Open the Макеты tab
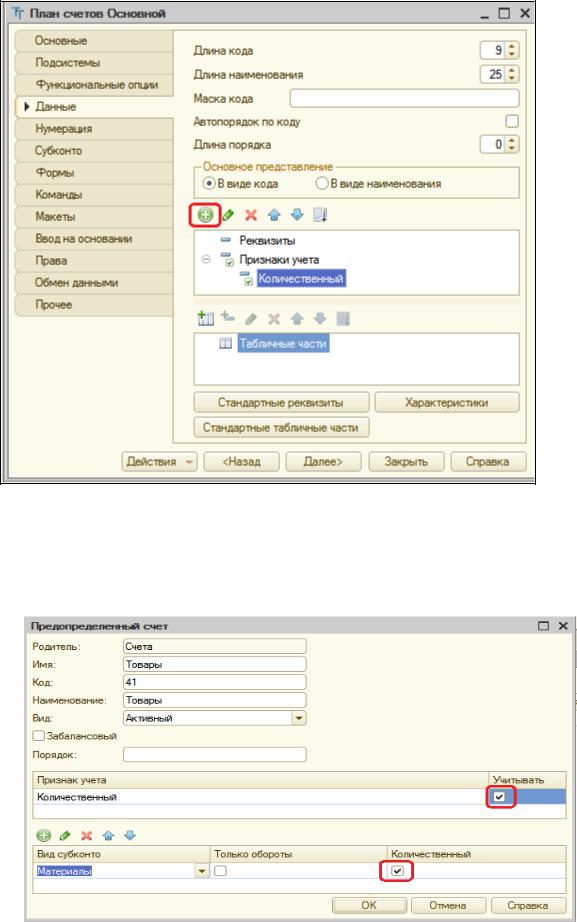The height and width of the screenshot is (922, 577). [x=94, y=216]
